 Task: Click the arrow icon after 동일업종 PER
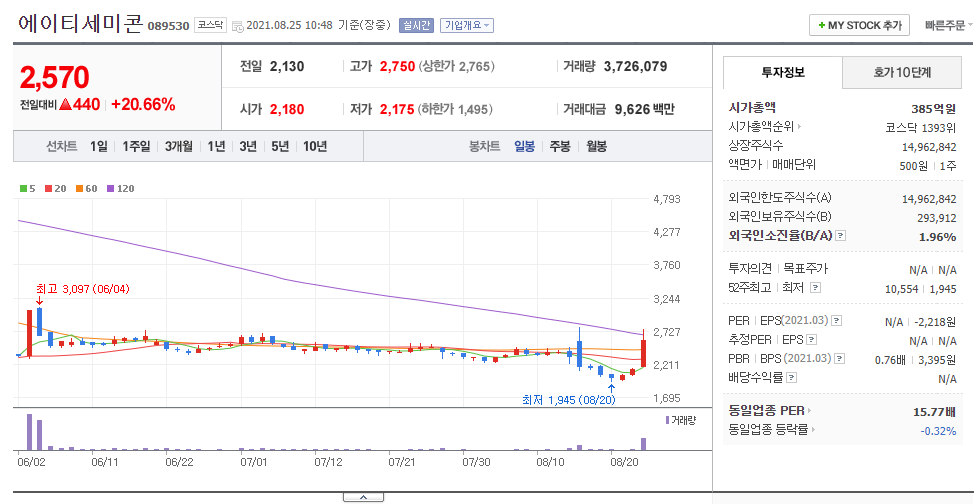pyautogui.click(x=809, y=411)
